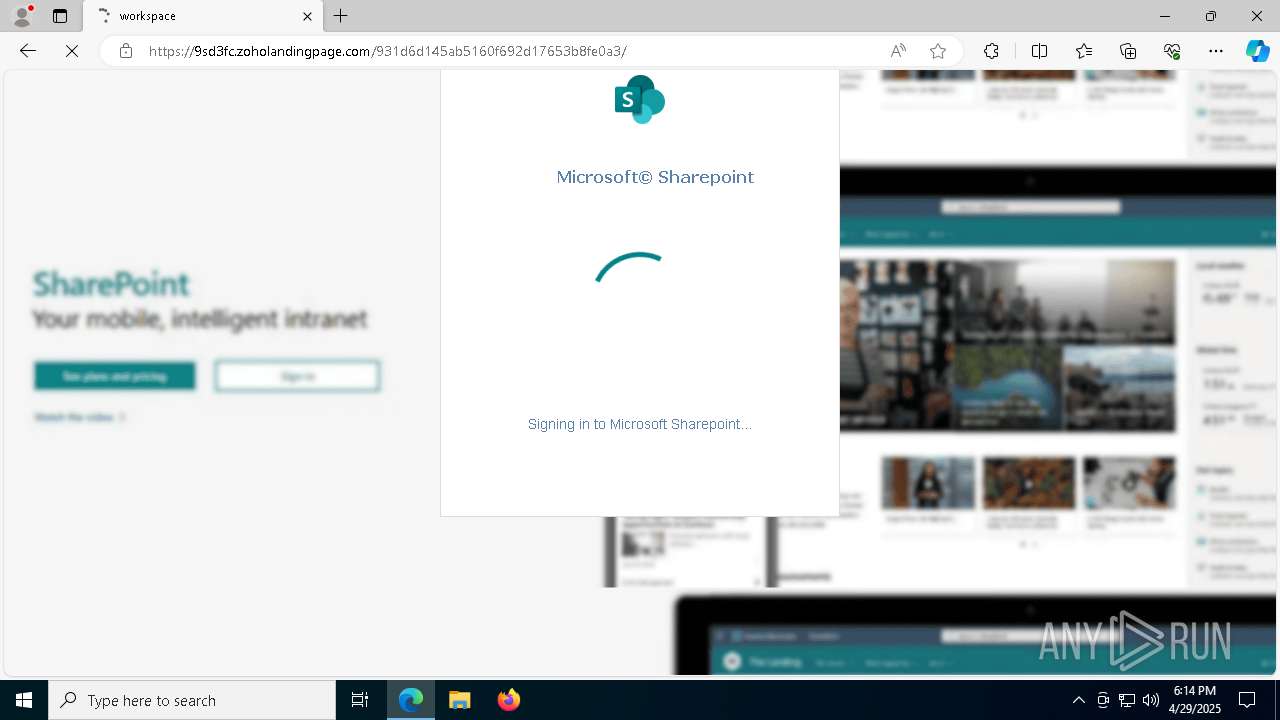The image size is (1280, 720).
Task: Open the network icon in system tray
Action: [1127, 700]
